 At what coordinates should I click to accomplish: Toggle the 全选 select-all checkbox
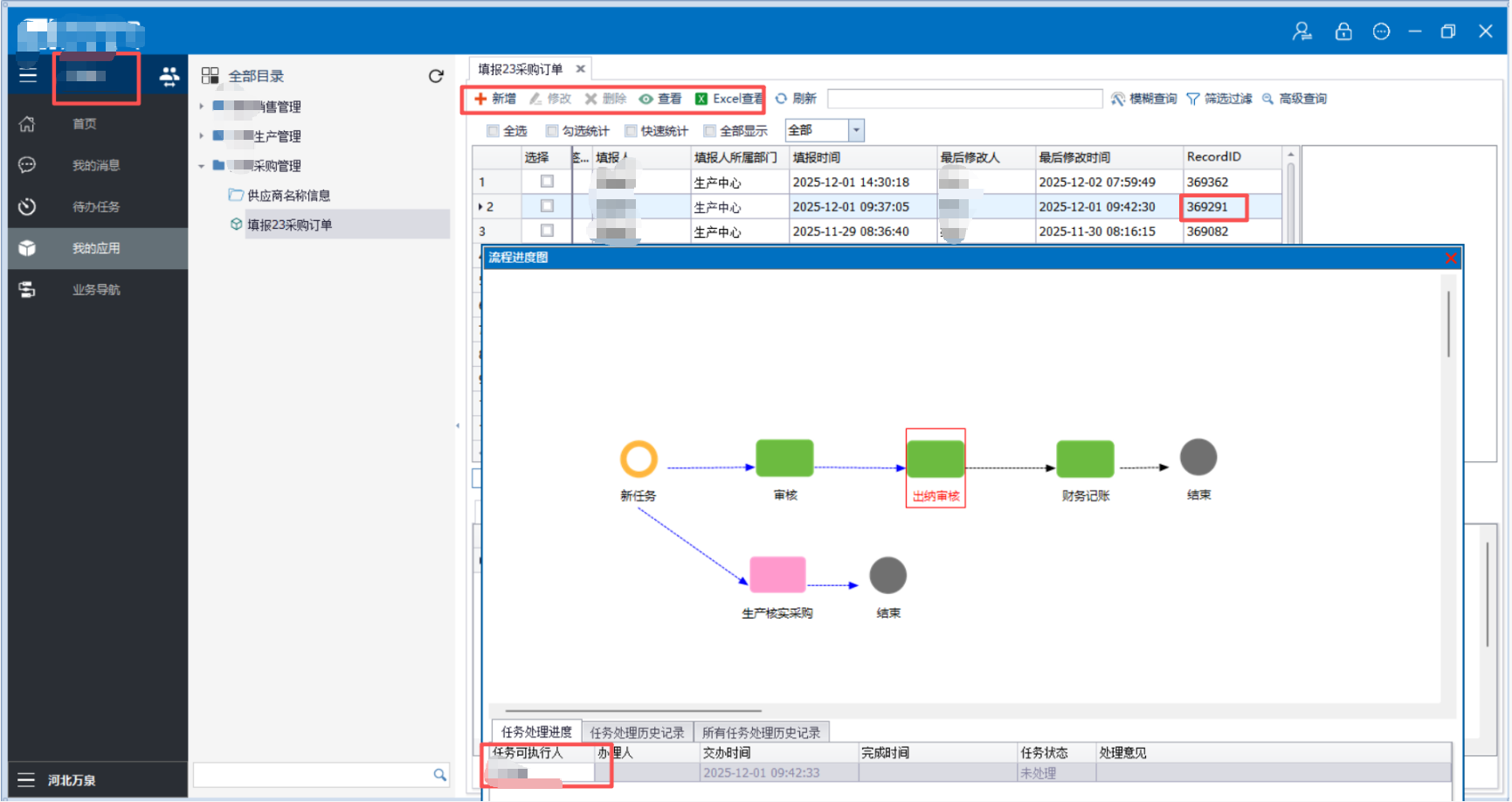(494, 131)
